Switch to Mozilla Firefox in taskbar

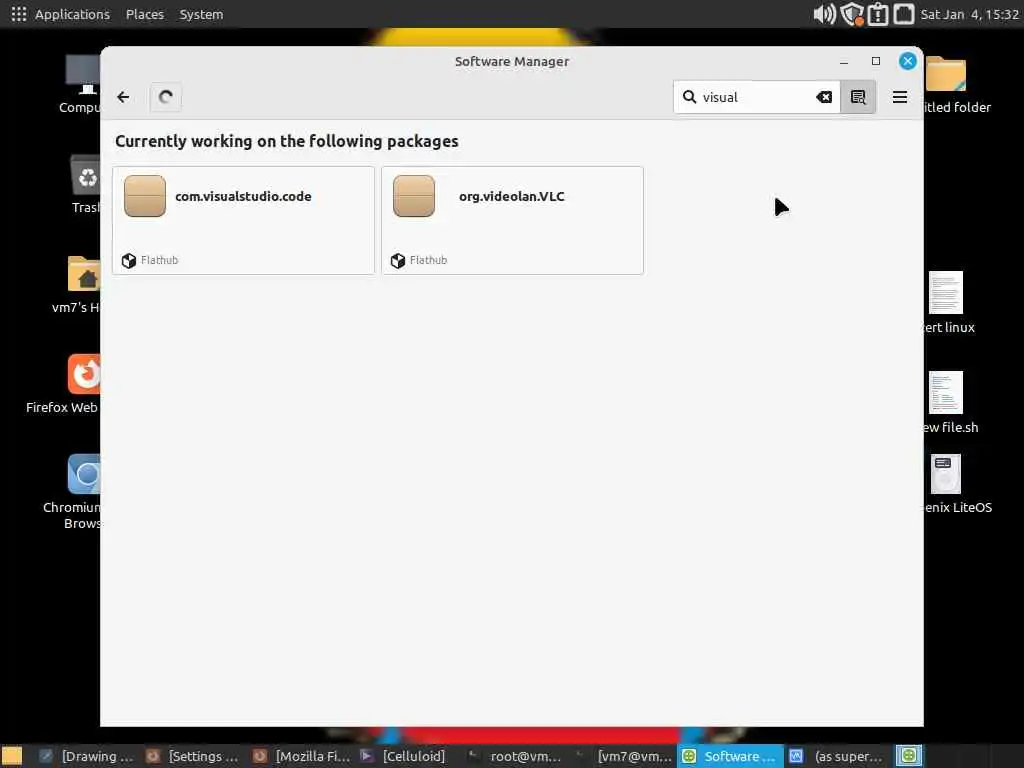pyautogui.click(x=301, y=756)
